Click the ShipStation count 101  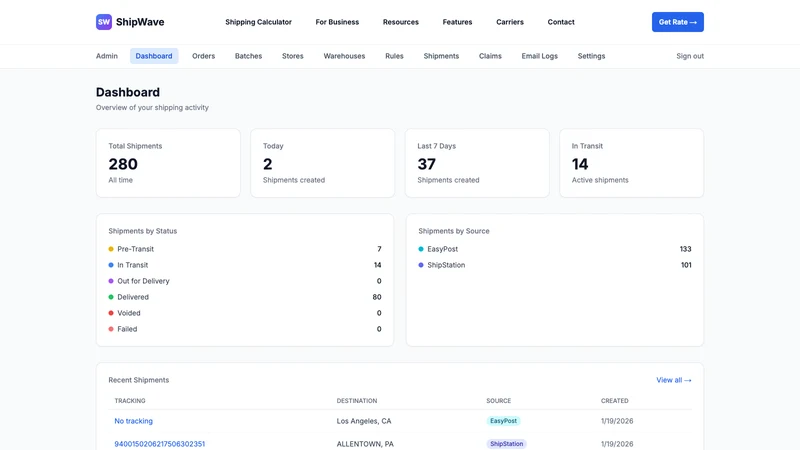coord(686,265)
